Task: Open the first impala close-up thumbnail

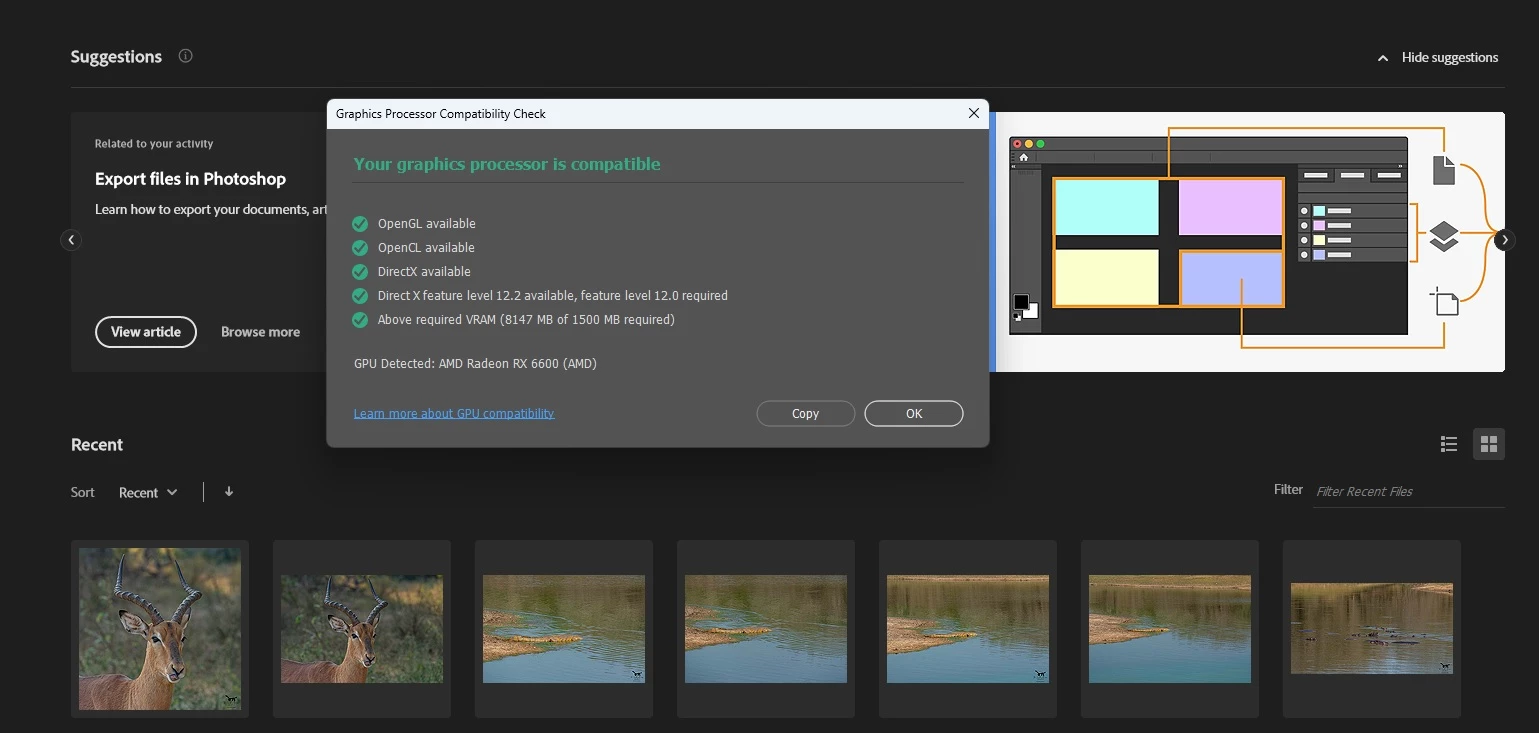Action: tap(160, 629)
